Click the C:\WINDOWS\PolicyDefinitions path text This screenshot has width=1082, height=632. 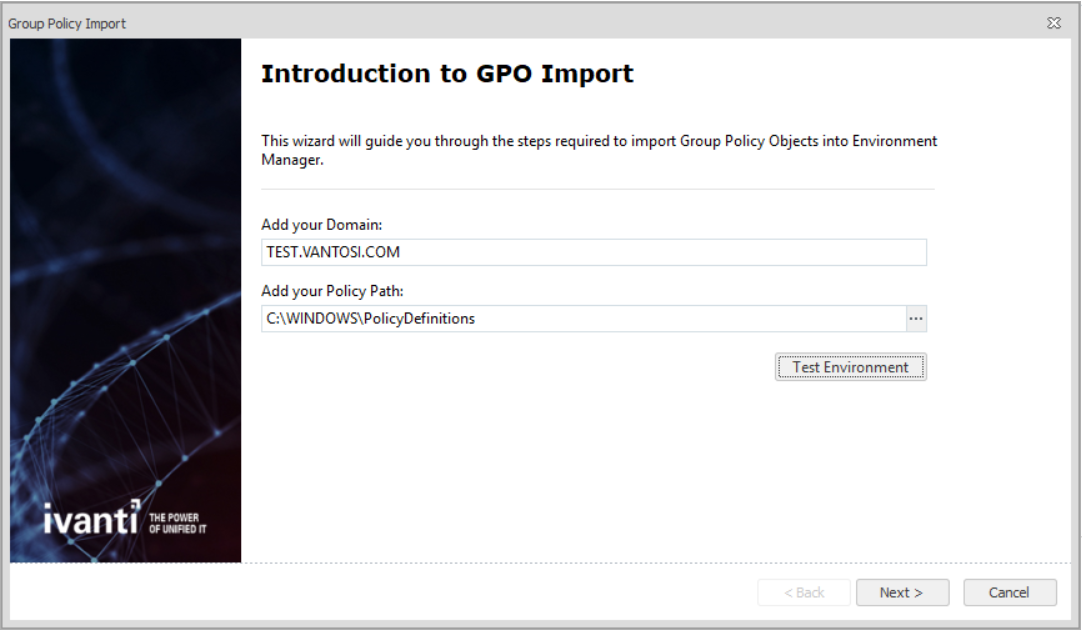click(x=370, y=319)
